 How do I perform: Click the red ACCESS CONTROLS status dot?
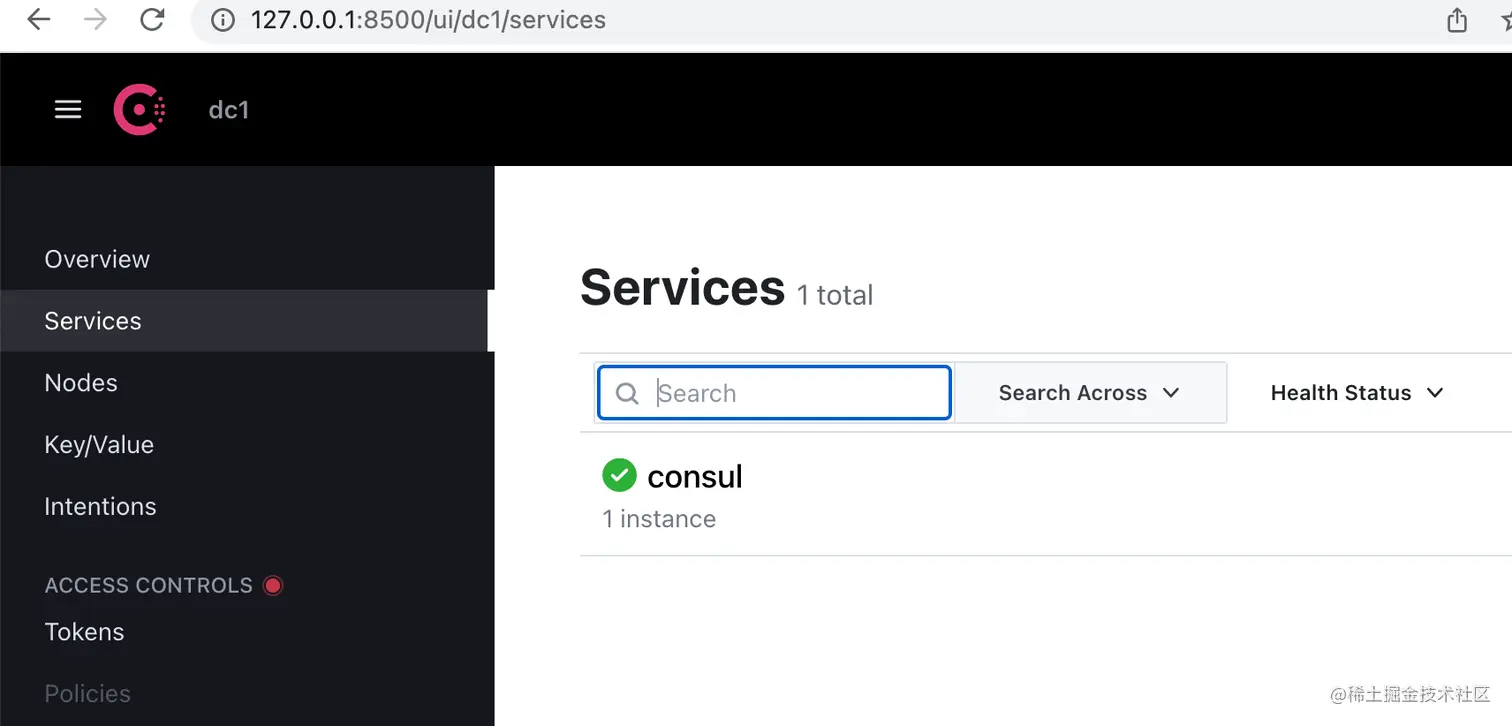272,585
